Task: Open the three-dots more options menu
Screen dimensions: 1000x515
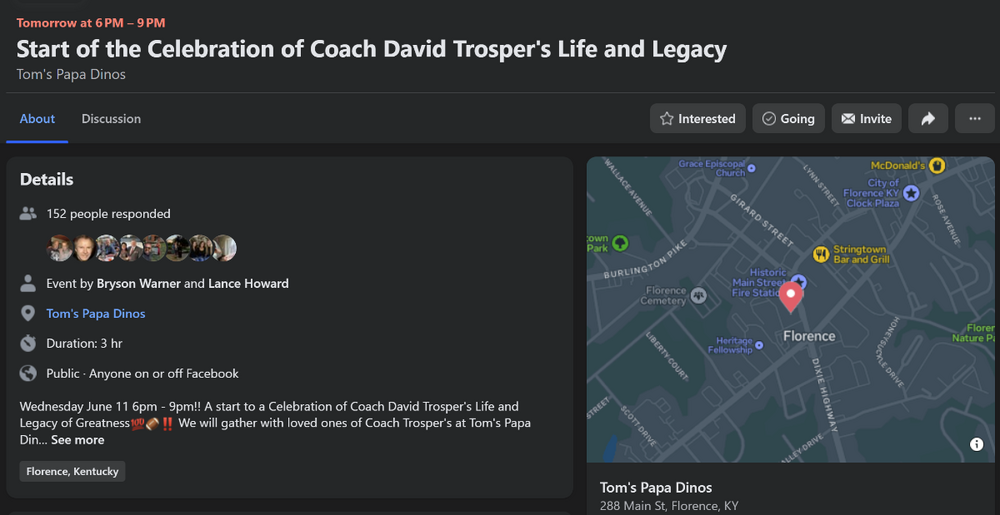Action: tap(974, 119)
